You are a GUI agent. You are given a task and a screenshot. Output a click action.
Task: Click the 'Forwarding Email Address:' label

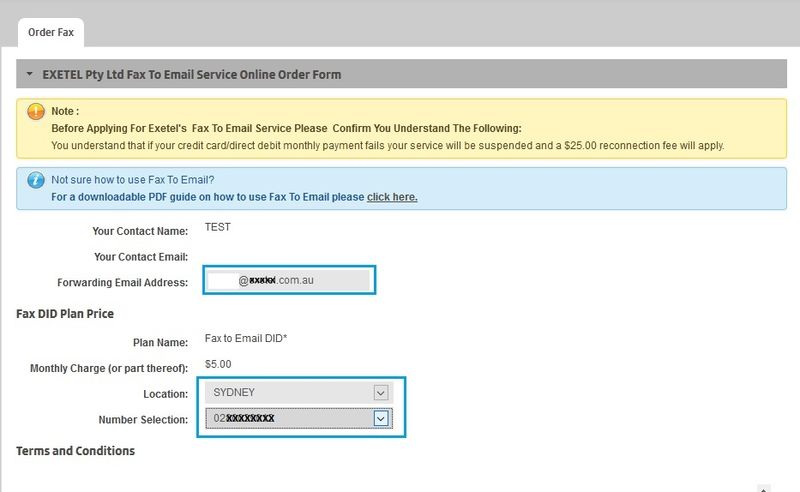coord(122,282)
